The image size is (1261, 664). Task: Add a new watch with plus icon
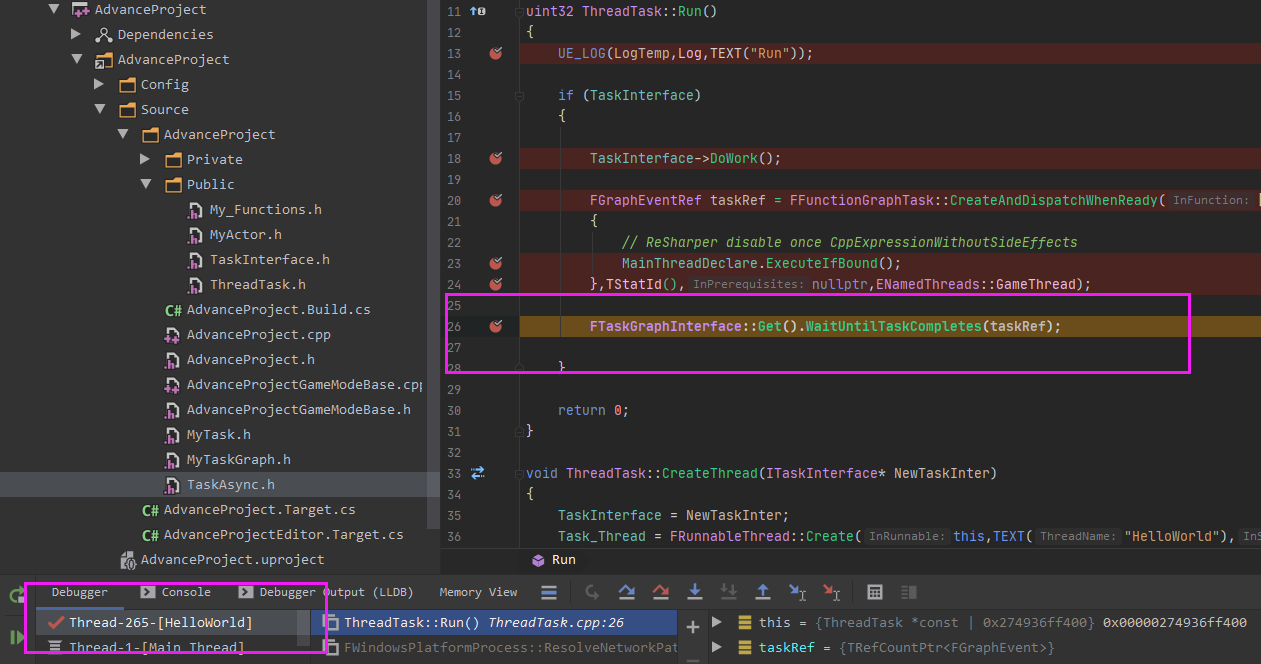coord(692,627)
